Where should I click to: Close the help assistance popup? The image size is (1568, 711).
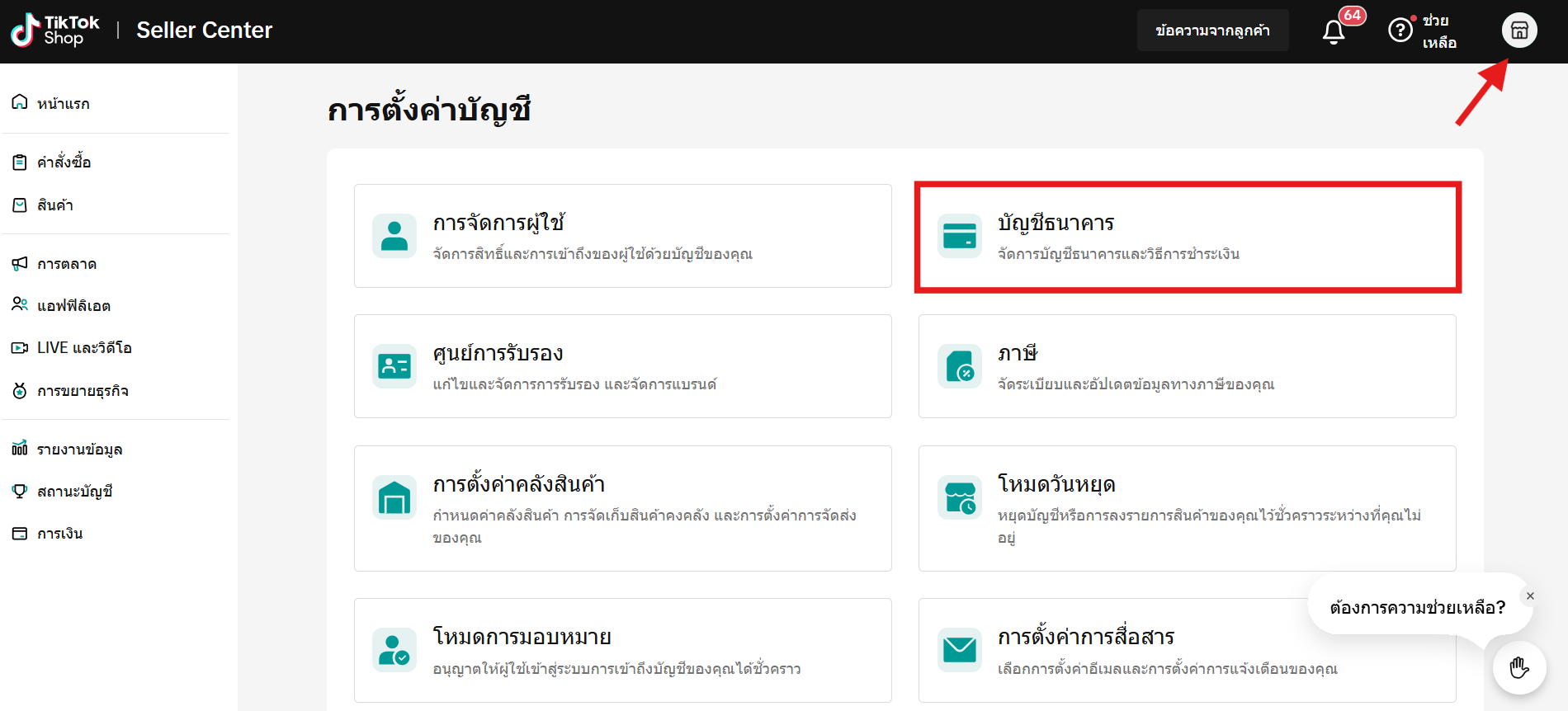tap(1530, 596)
